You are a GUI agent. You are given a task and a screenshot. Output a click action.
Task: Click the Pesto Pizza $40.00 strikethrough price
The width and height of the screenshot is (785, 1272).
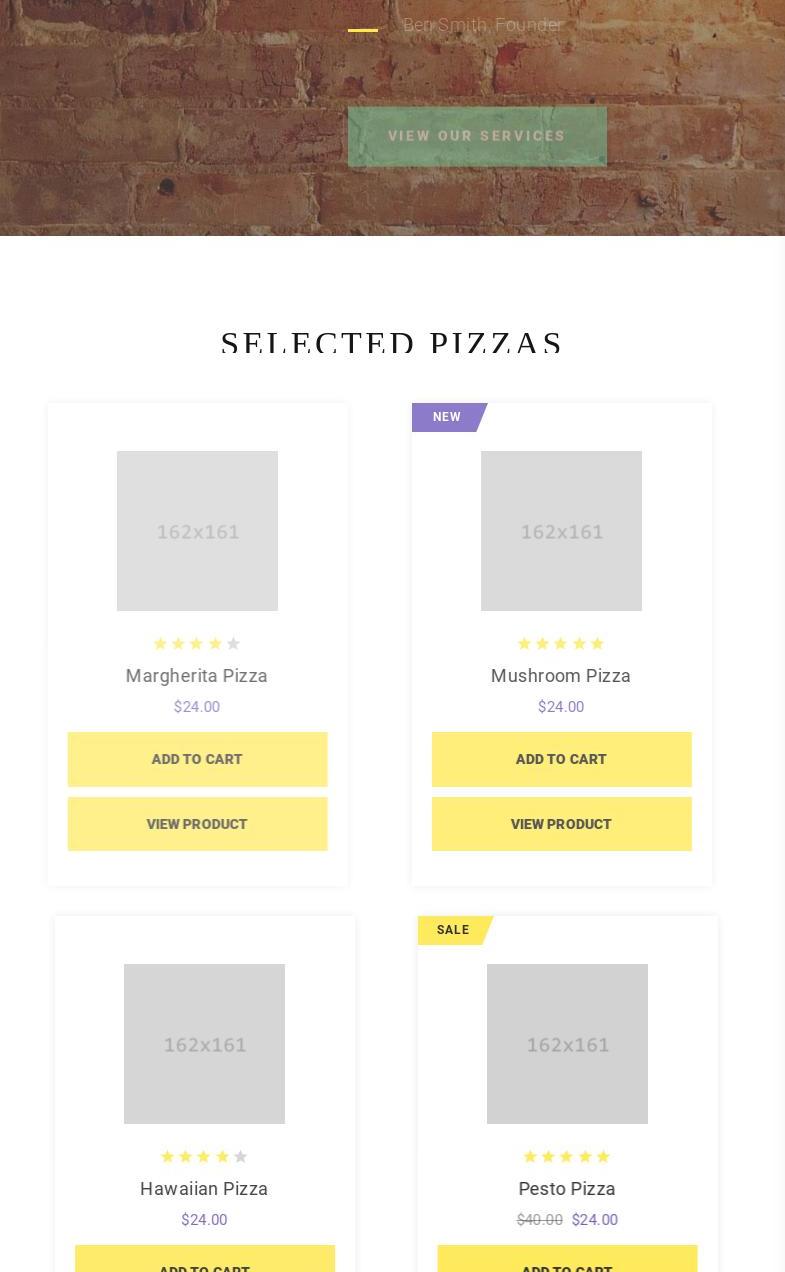540,1220
